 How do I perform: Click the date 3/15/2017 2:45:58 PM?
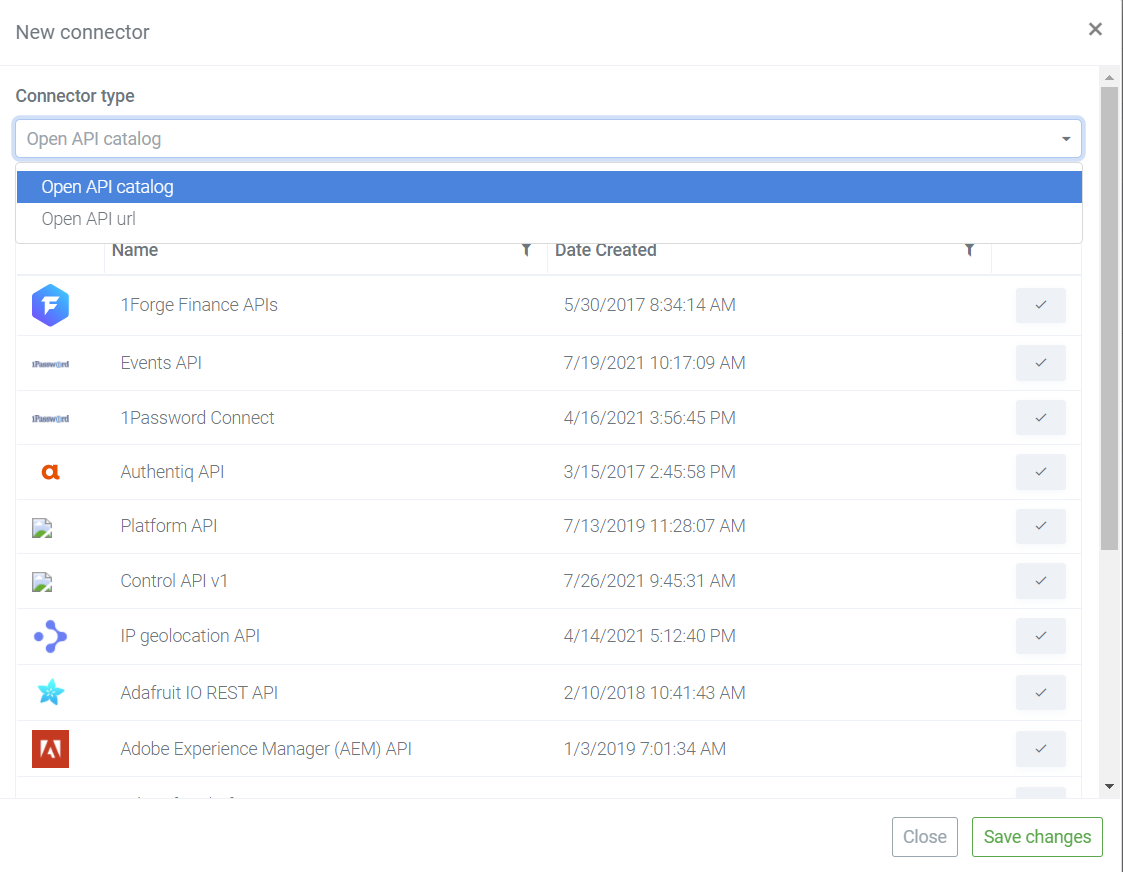tap(650, 472)
